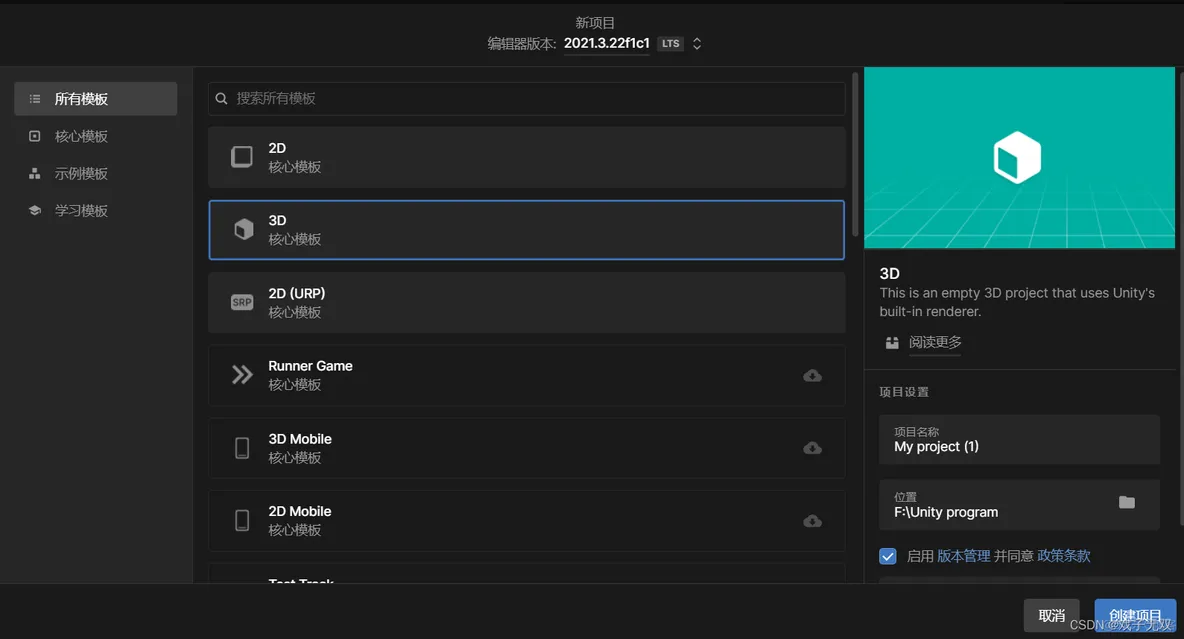Click the 取消 button

(1051, 616)
